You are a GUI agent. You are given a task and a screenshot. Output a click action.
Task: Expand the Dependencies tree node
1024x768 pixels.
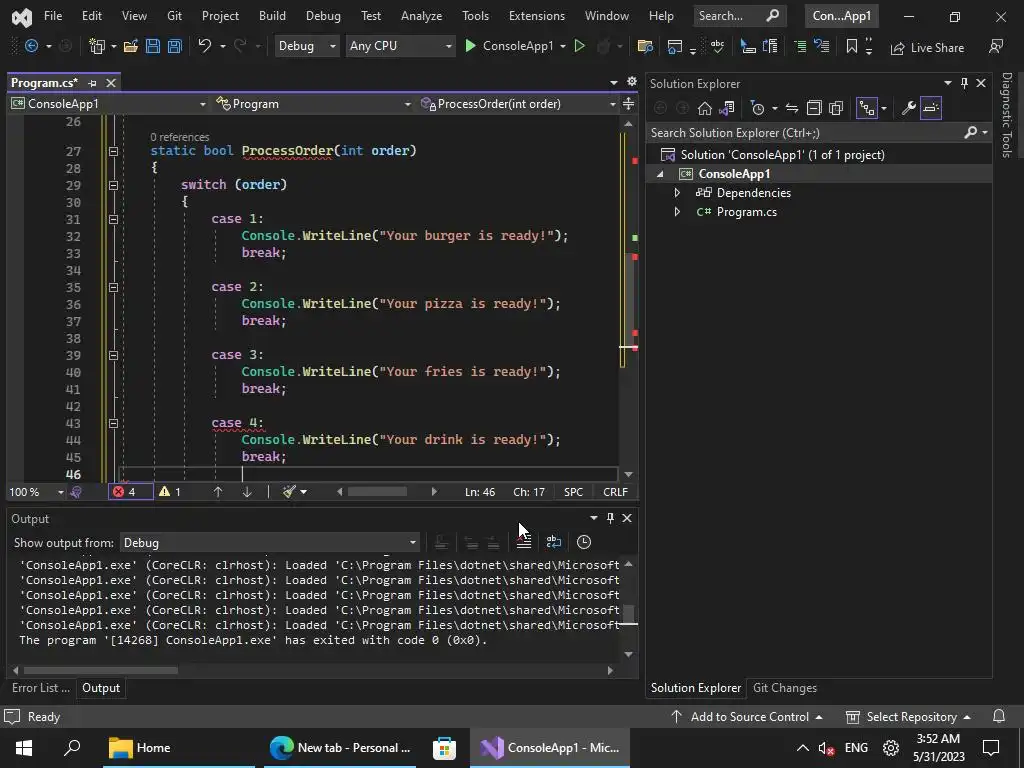point(677,193)
